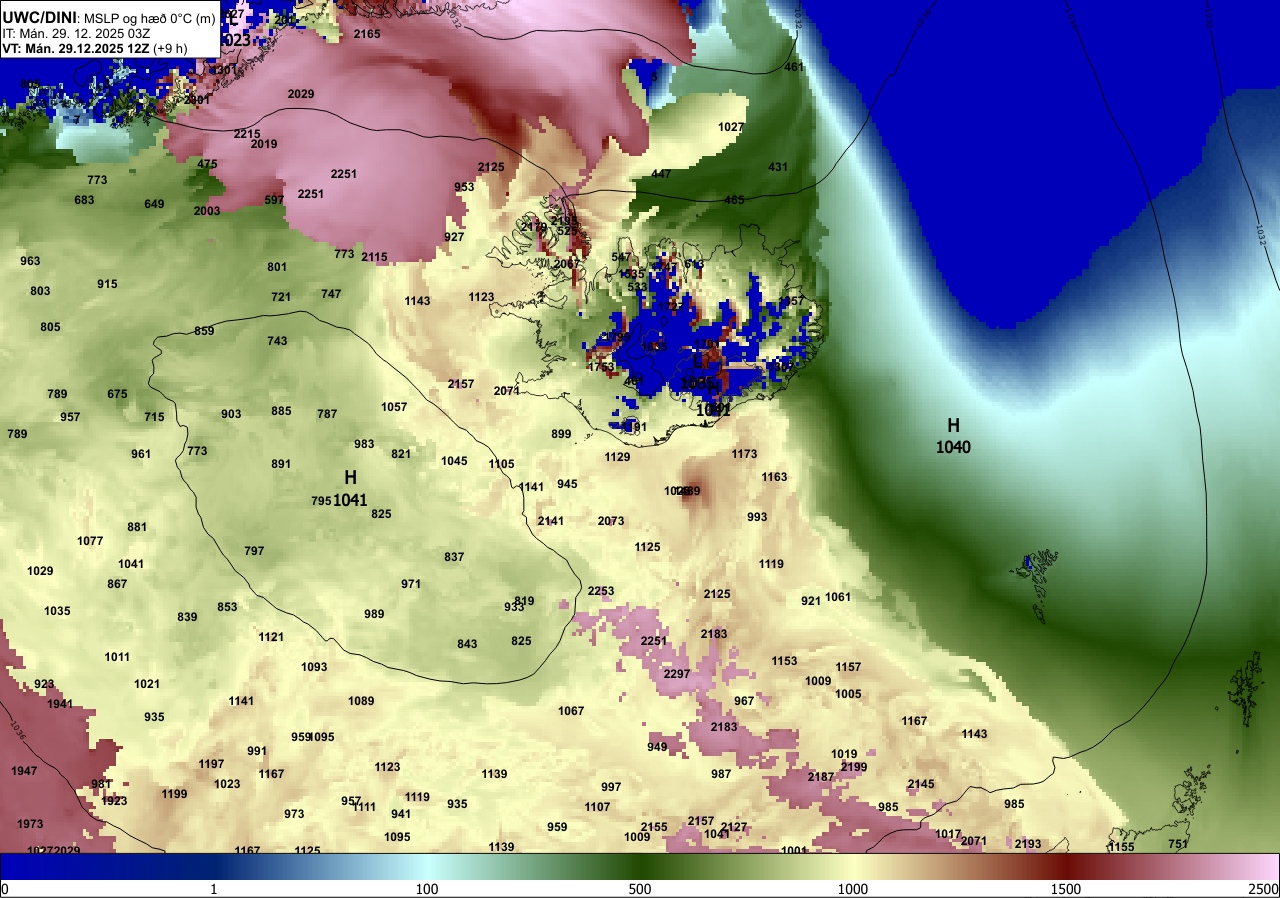Click the map value 797
The height and width of the screenshot is (898, 1280).
pos(254,551)
